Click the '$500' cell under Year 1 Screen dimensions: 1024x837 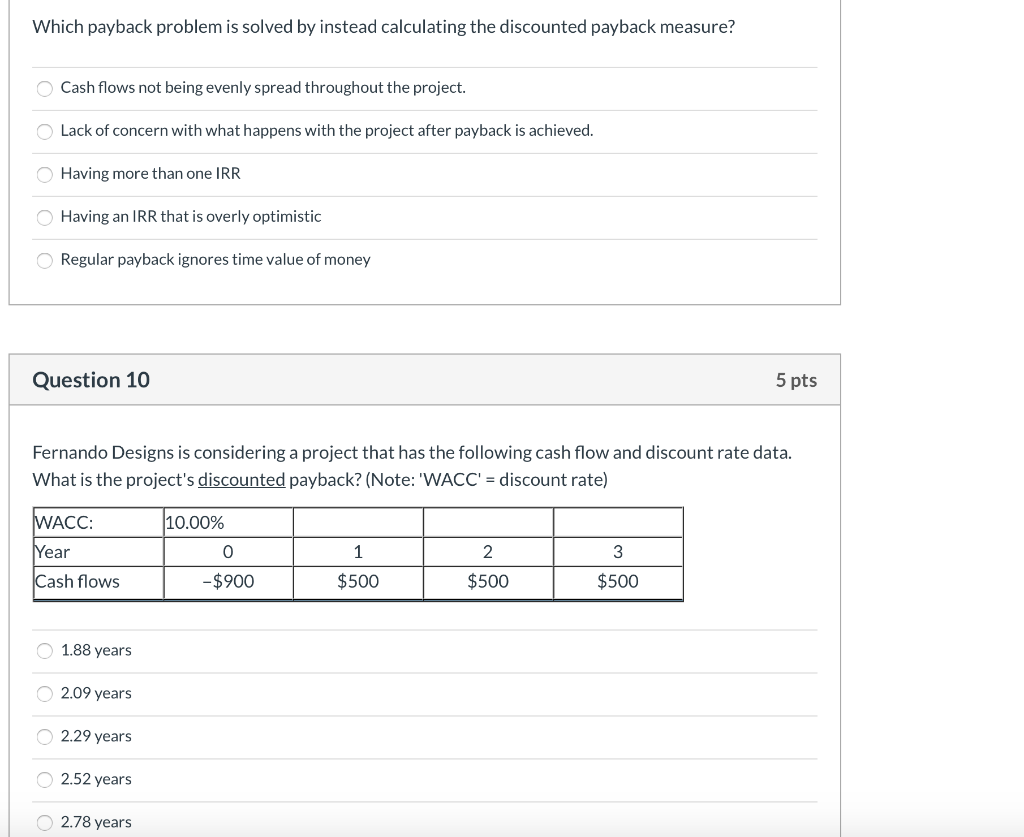click(357, 581)
